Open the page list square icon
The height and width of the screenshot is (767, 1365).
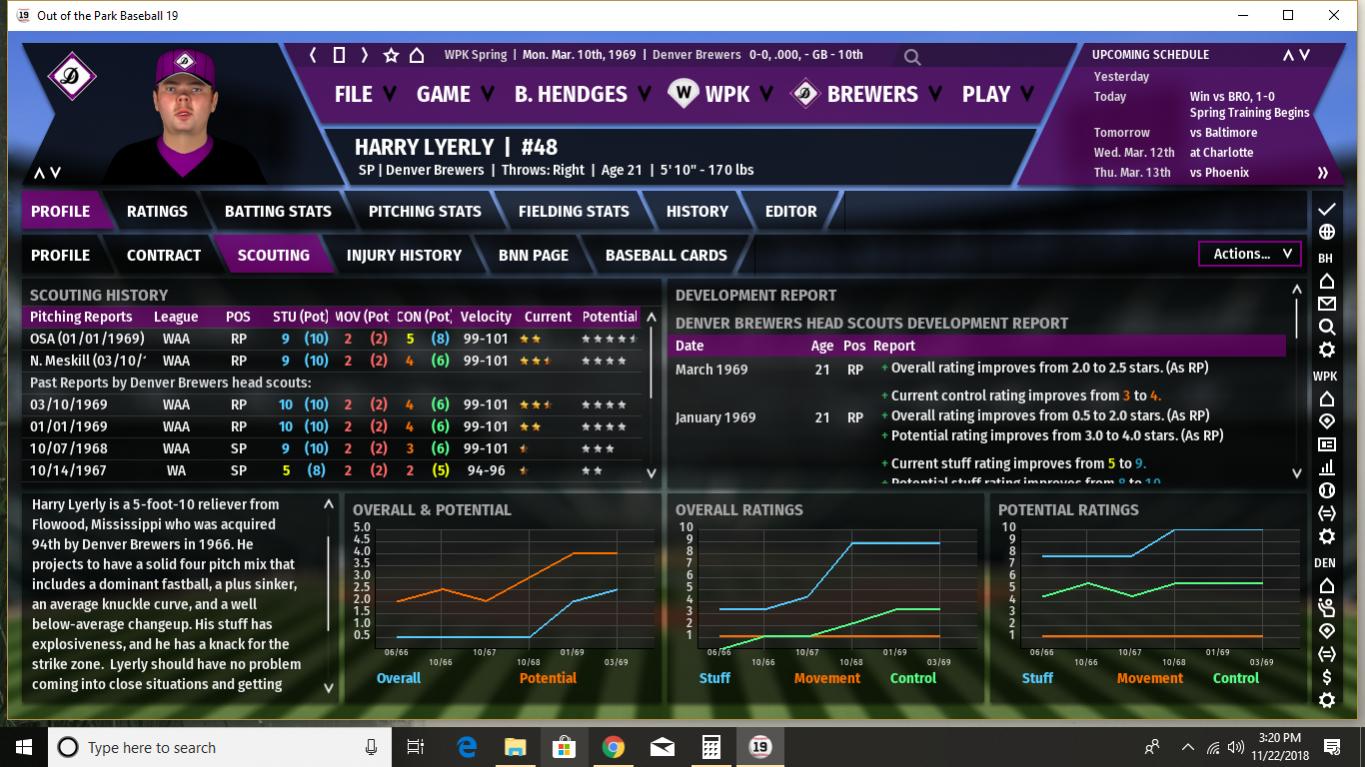[339, 55]
